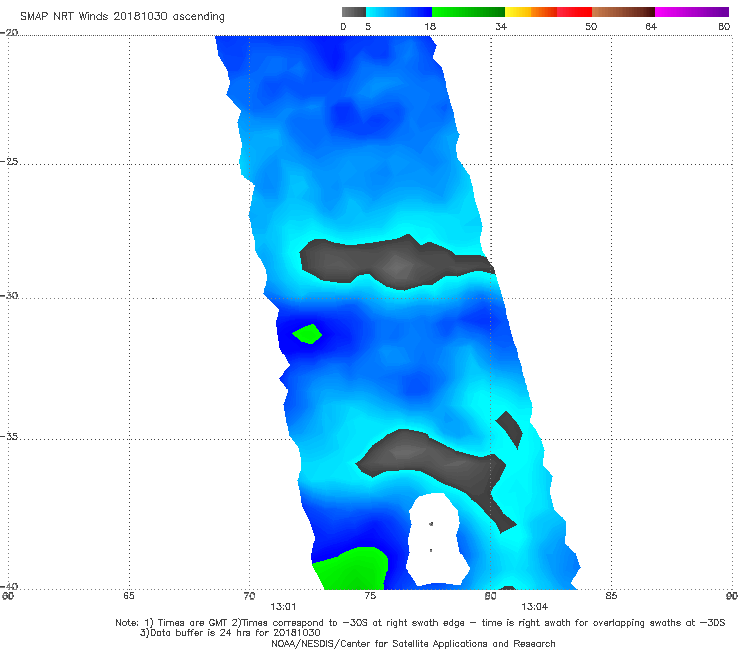The image size is (740, 650).
Task: Click the note line about GMT times
Action: [x=420, y=623]
